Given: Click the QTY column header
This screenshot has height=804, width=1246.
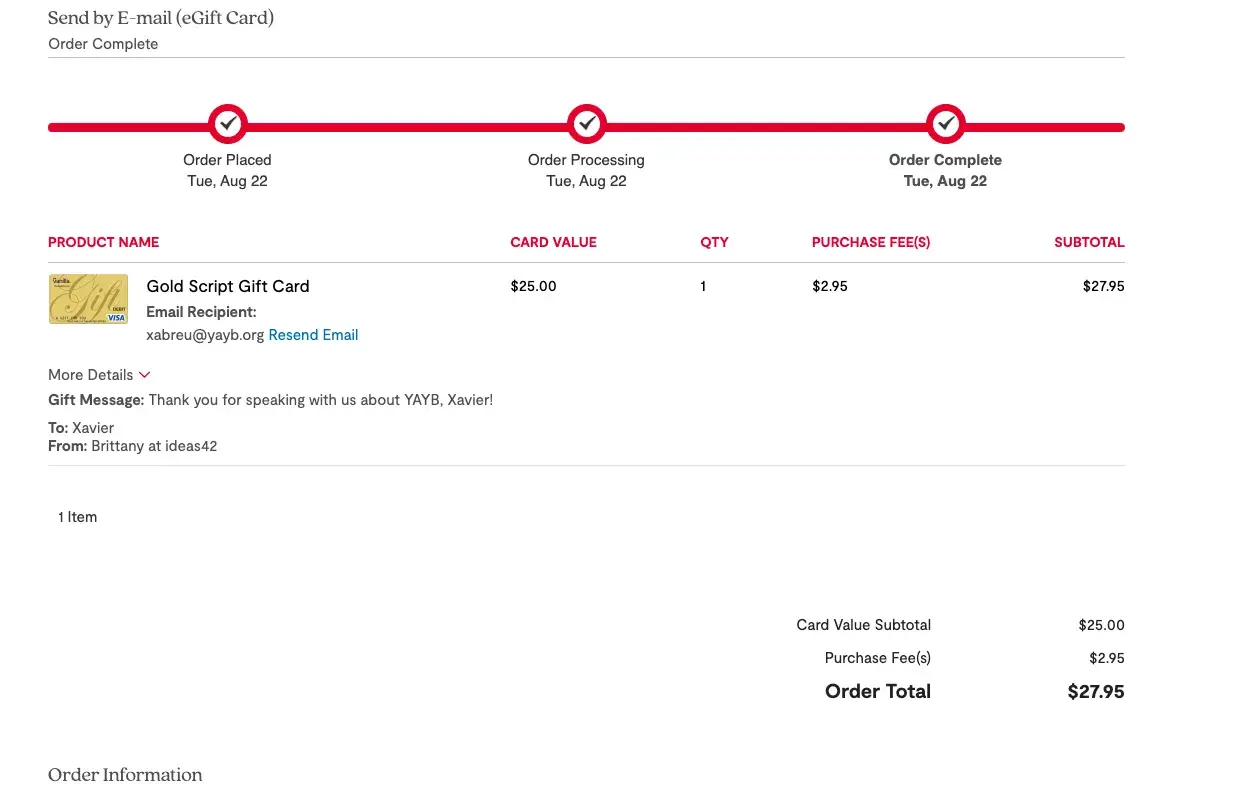Looking at the screenshot, I should coord(714,242).
